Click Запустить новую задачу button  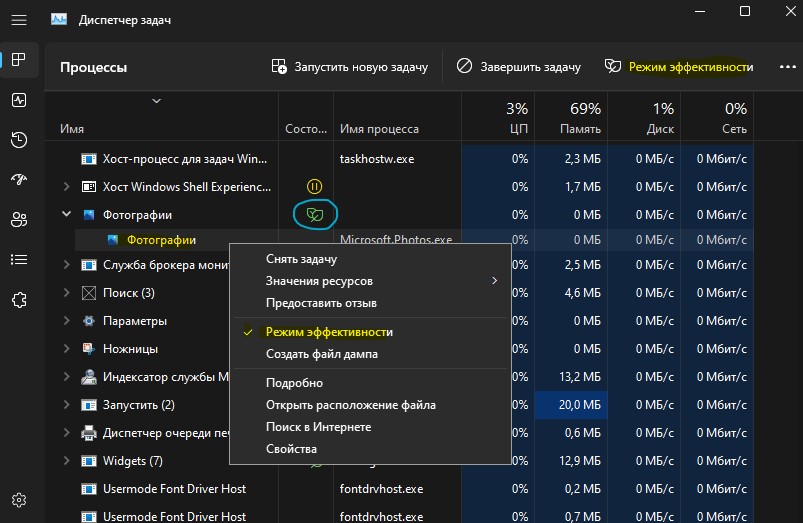point(350,67)
